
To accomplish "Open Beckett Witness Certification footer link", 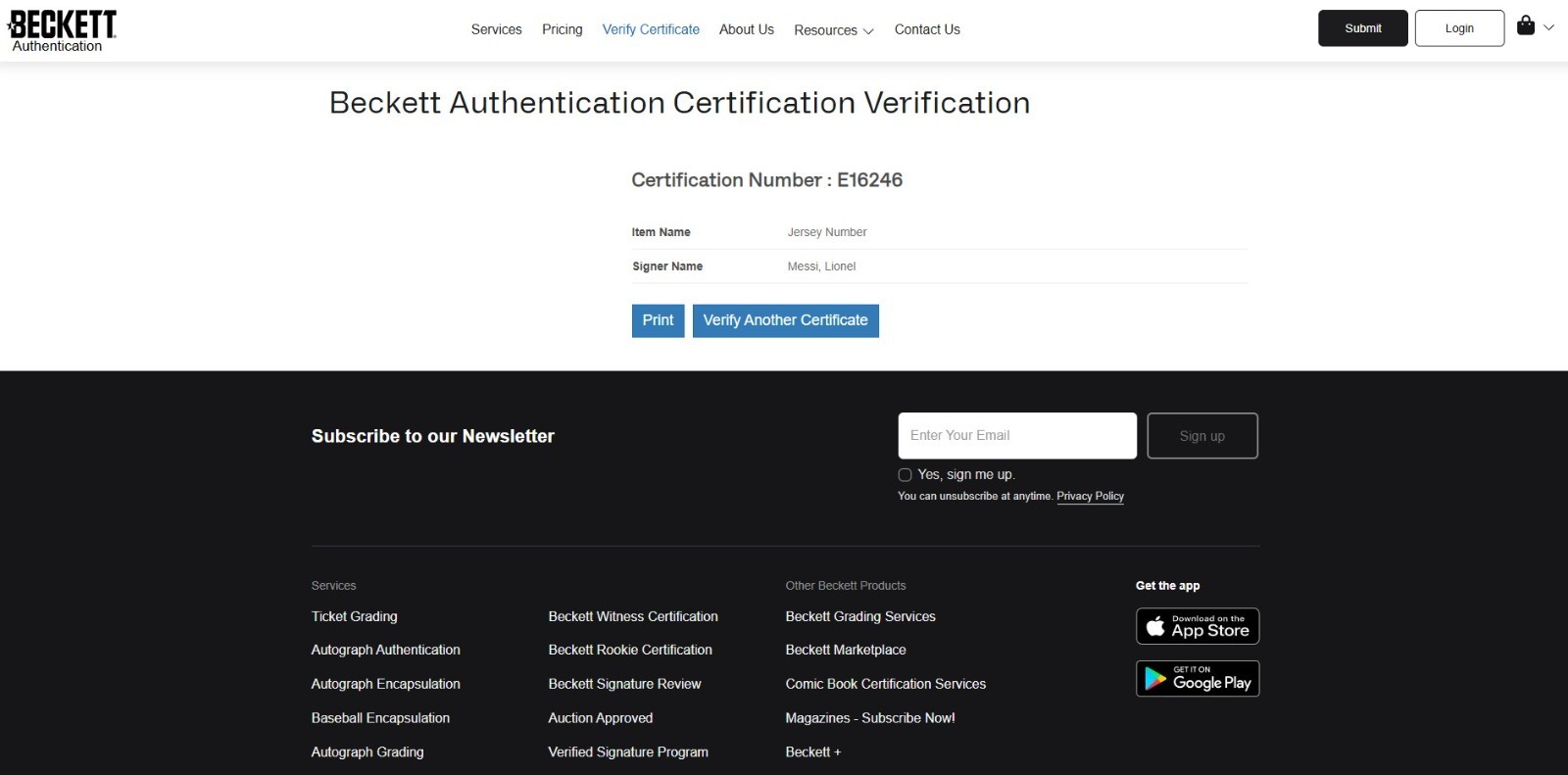I will pos(633,616).
